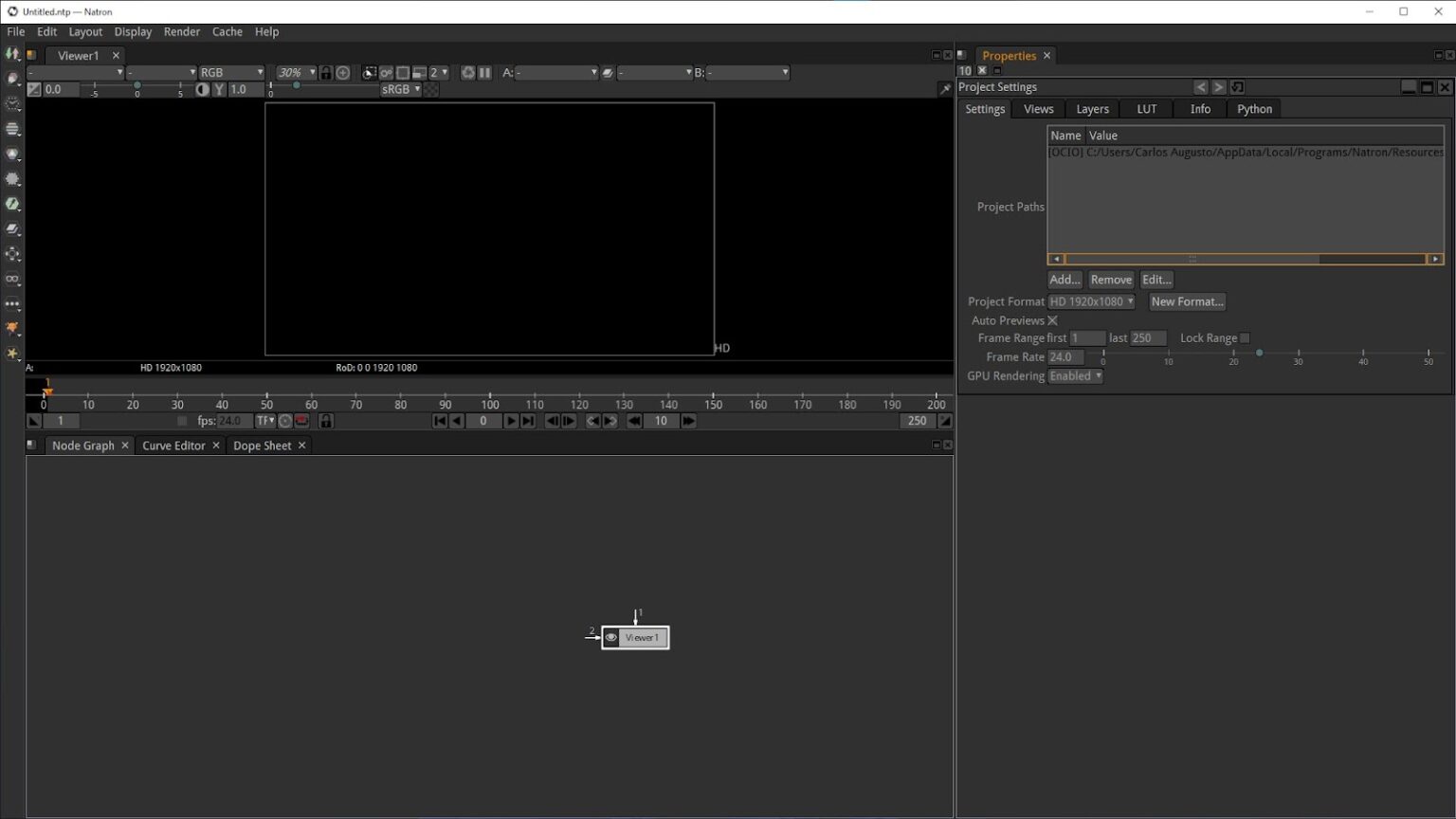The image size is (1456, 819).
Task: Switch to the Python tab
Action: point(1253,108)
